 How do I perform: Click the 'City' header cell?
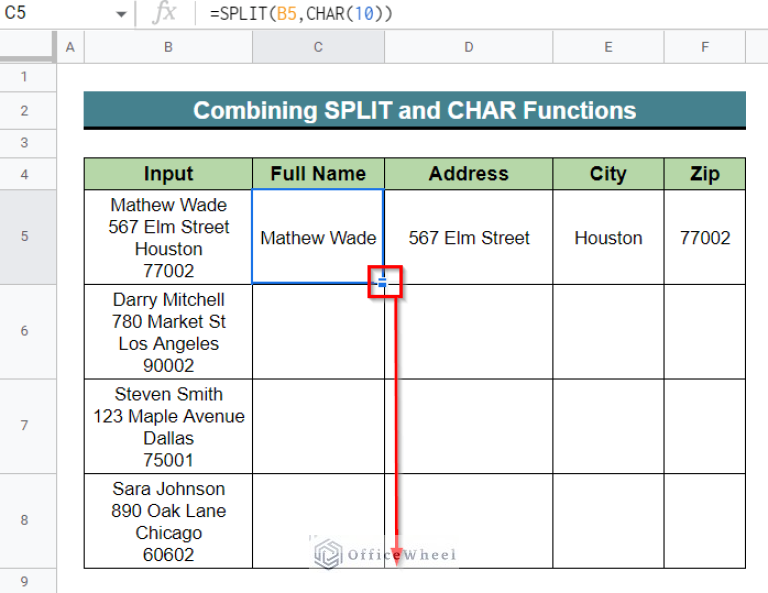(608, 174)
